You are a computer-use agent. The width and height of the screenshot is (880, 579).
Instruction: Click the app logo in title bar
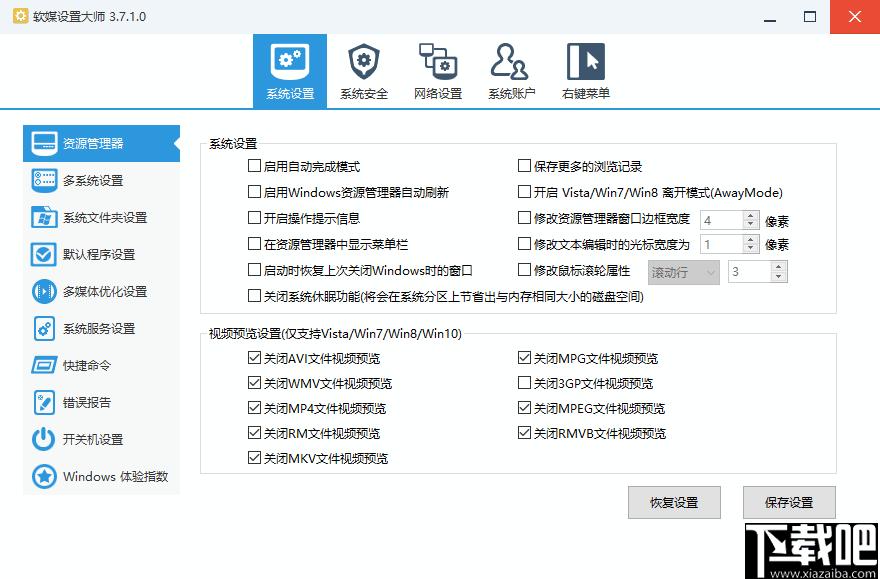click(x=21, y=16)
